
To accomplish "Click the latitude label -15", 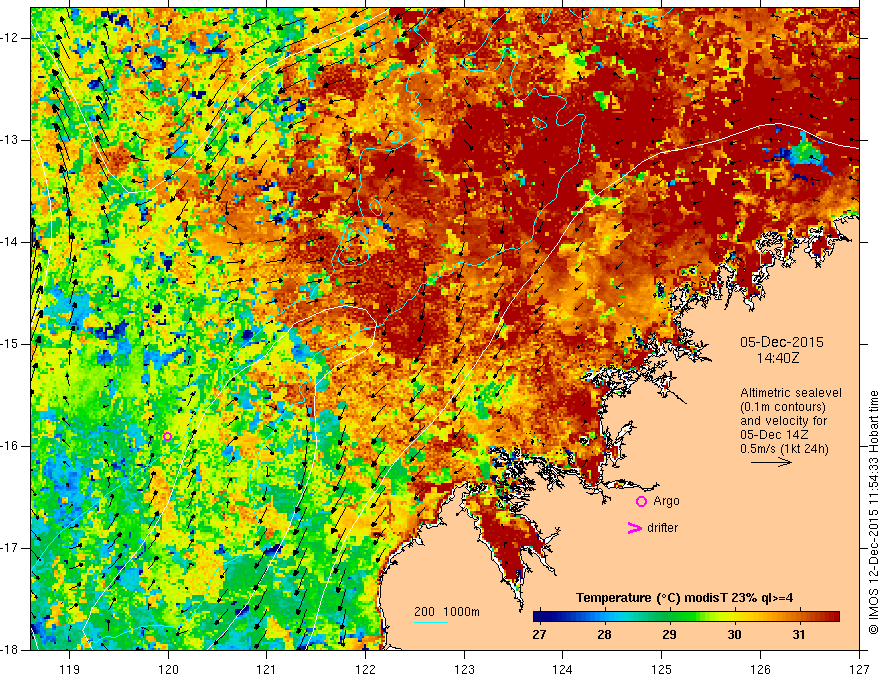I will [10, 344].
